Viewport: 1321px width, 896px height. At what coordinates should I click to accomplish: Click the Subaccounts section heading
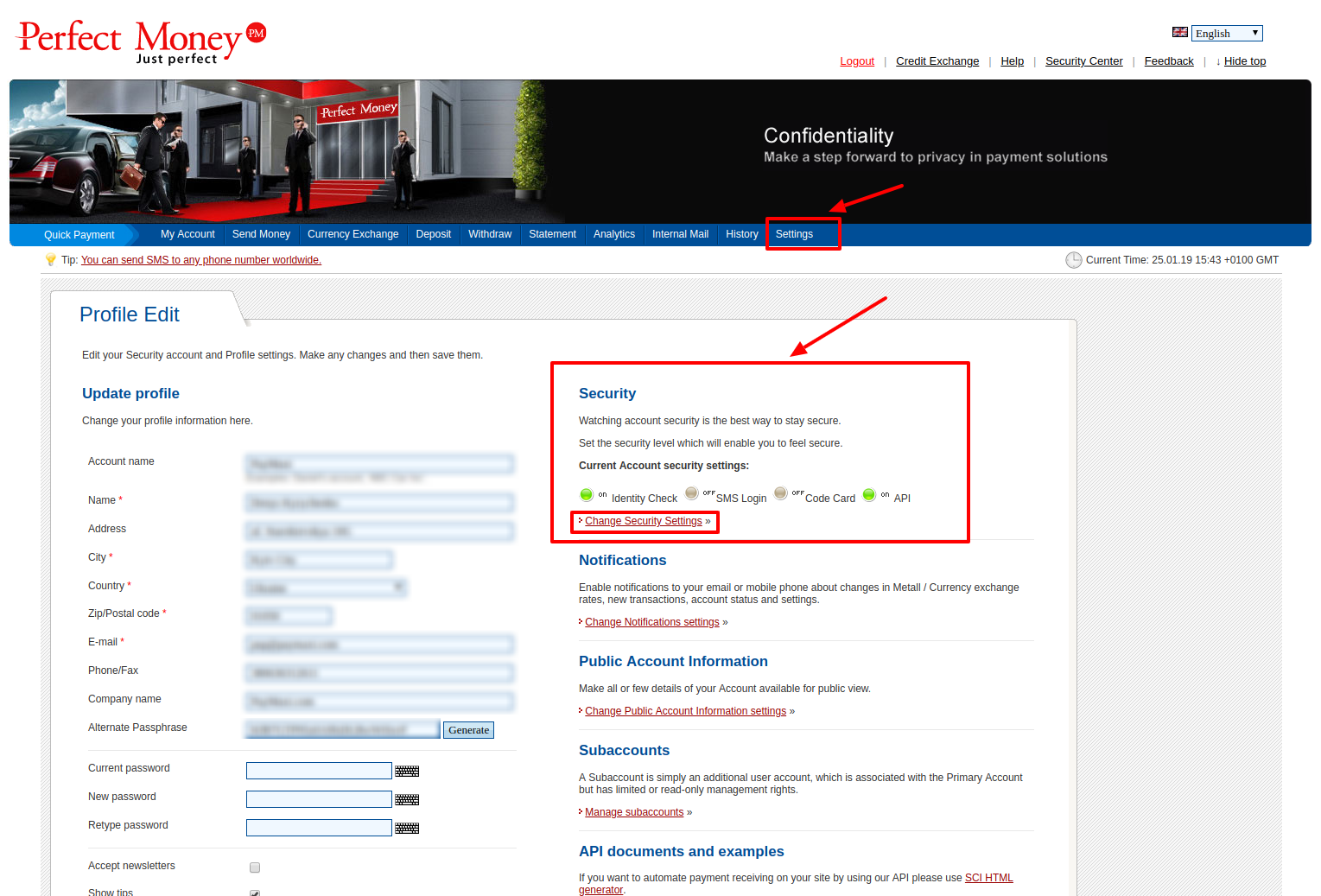click(624, 751)
